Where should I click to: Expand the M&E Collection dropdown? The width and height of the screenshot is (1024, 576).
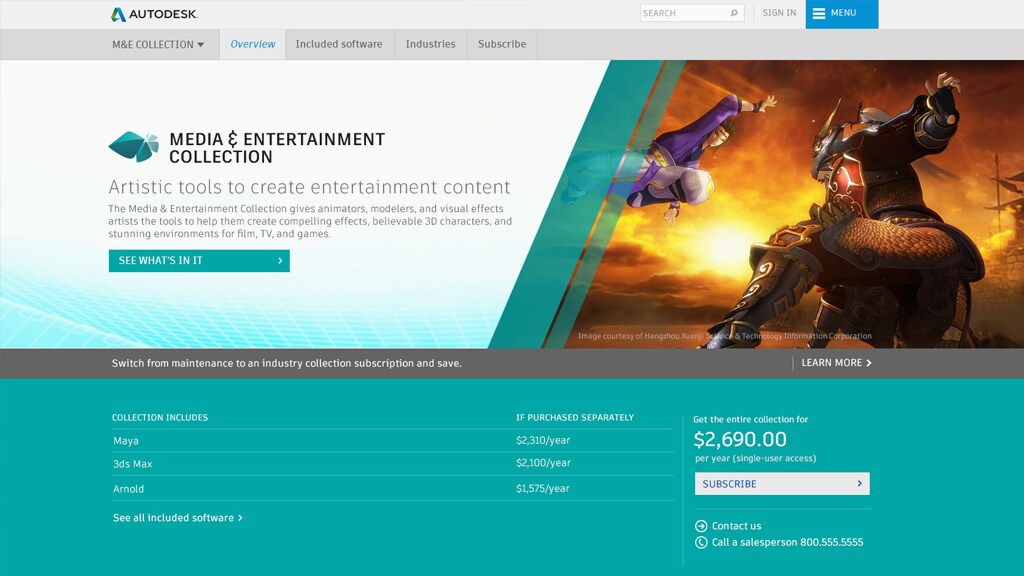(158, 44)
